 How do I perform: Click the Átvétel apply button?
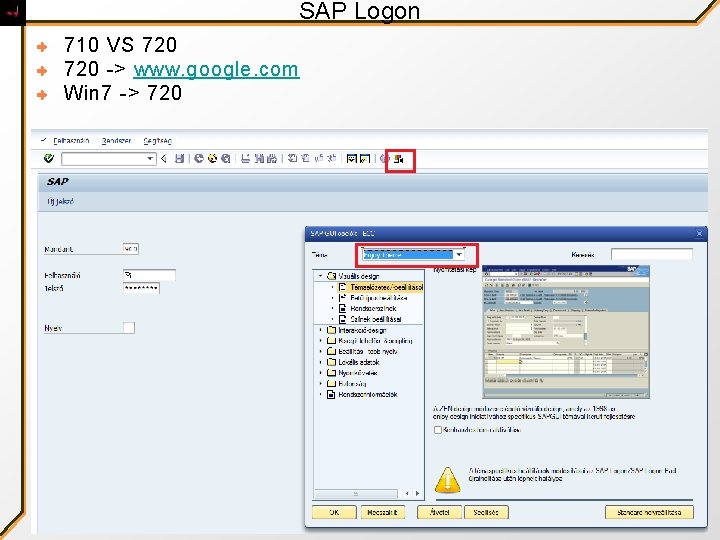point(439,512)
